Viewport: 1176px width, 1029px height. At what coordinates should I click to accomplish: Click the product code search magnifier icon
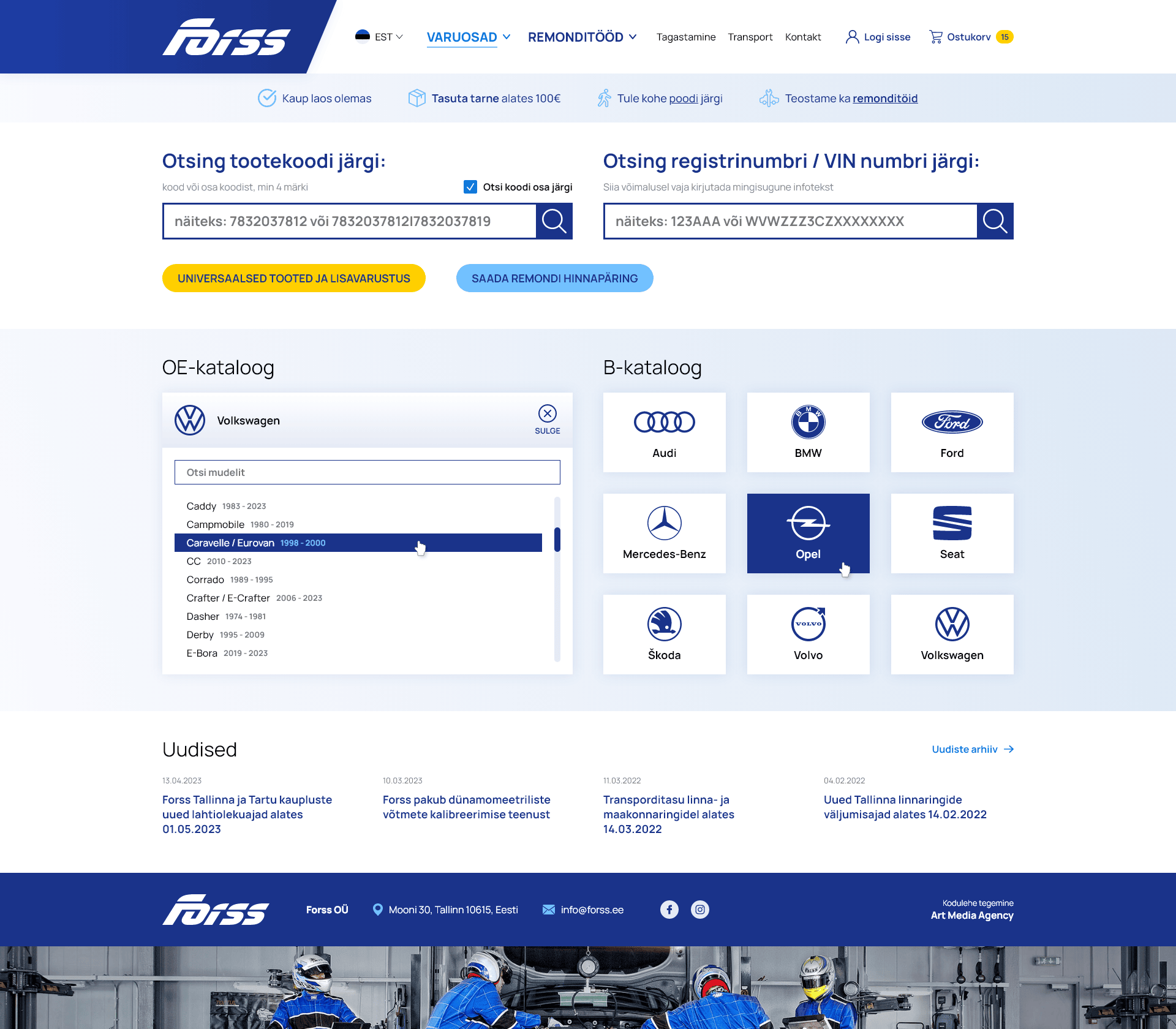click(x=554, y=221)
